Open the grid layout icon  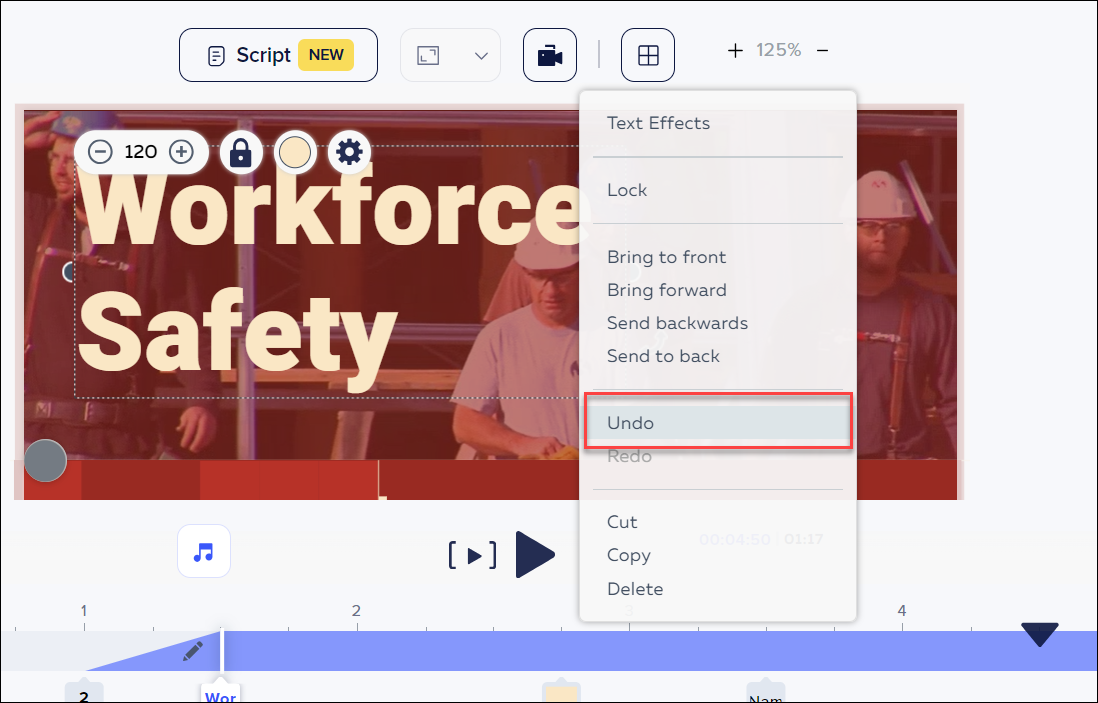(648, 55)
